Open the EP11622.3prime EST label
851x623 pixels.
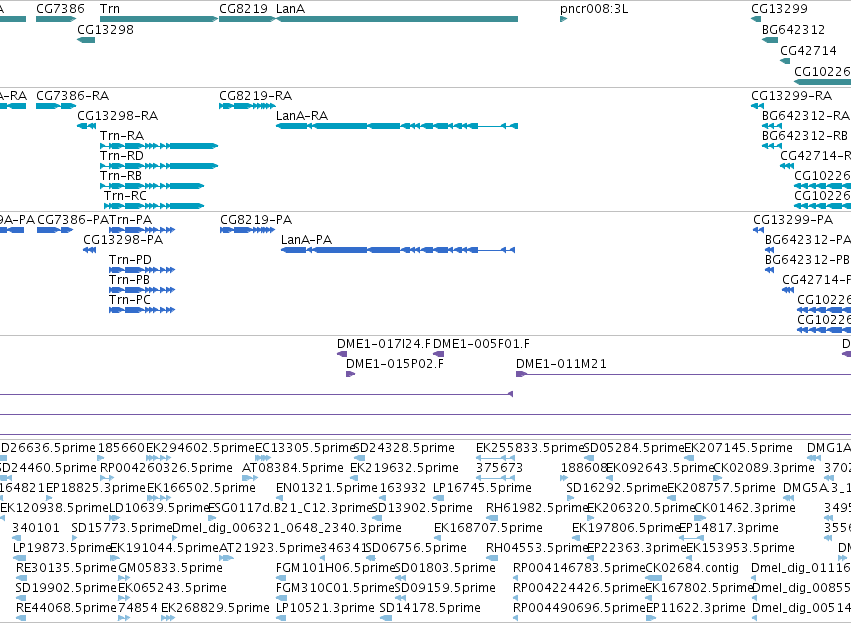695,609
